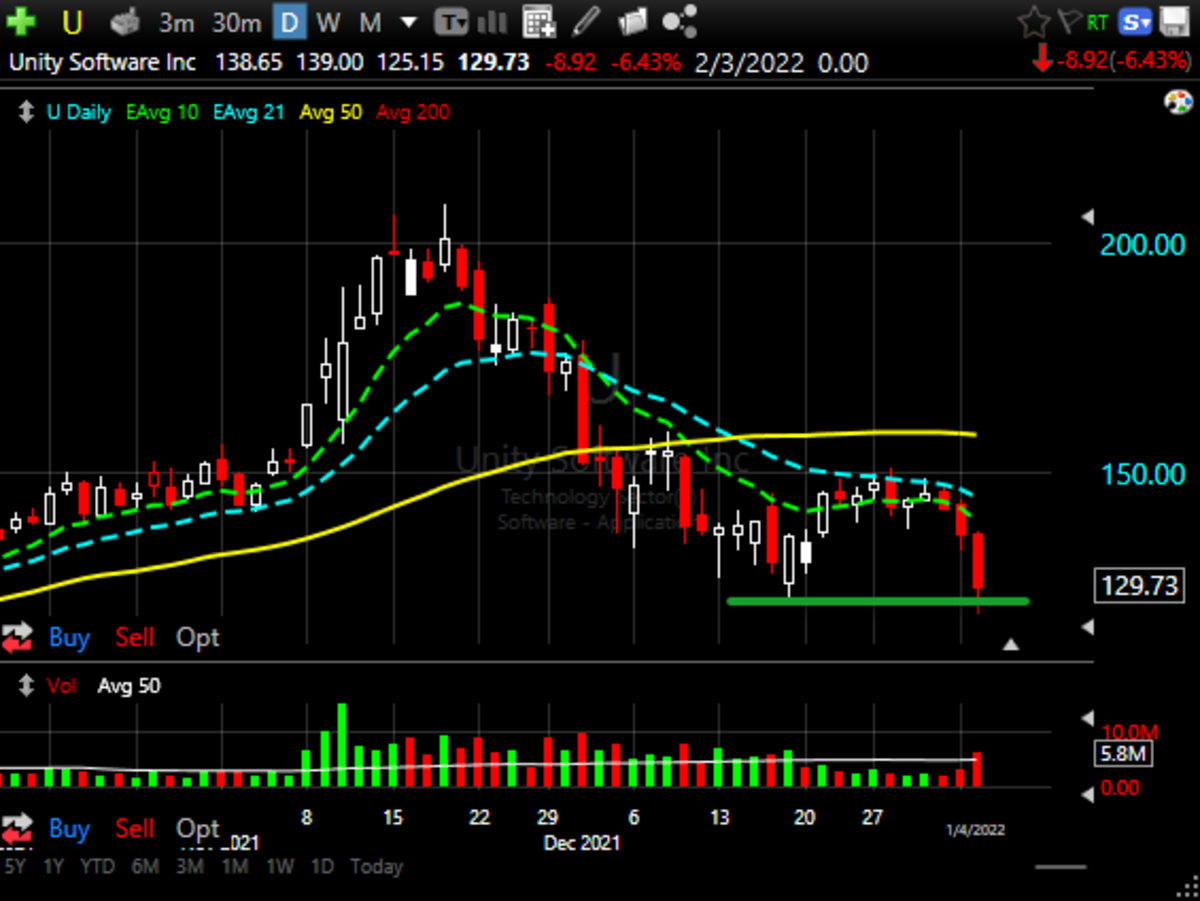1200x901 pixels.
Task: Save the chart with floppy disk icon
Action: coord(1176,21)
